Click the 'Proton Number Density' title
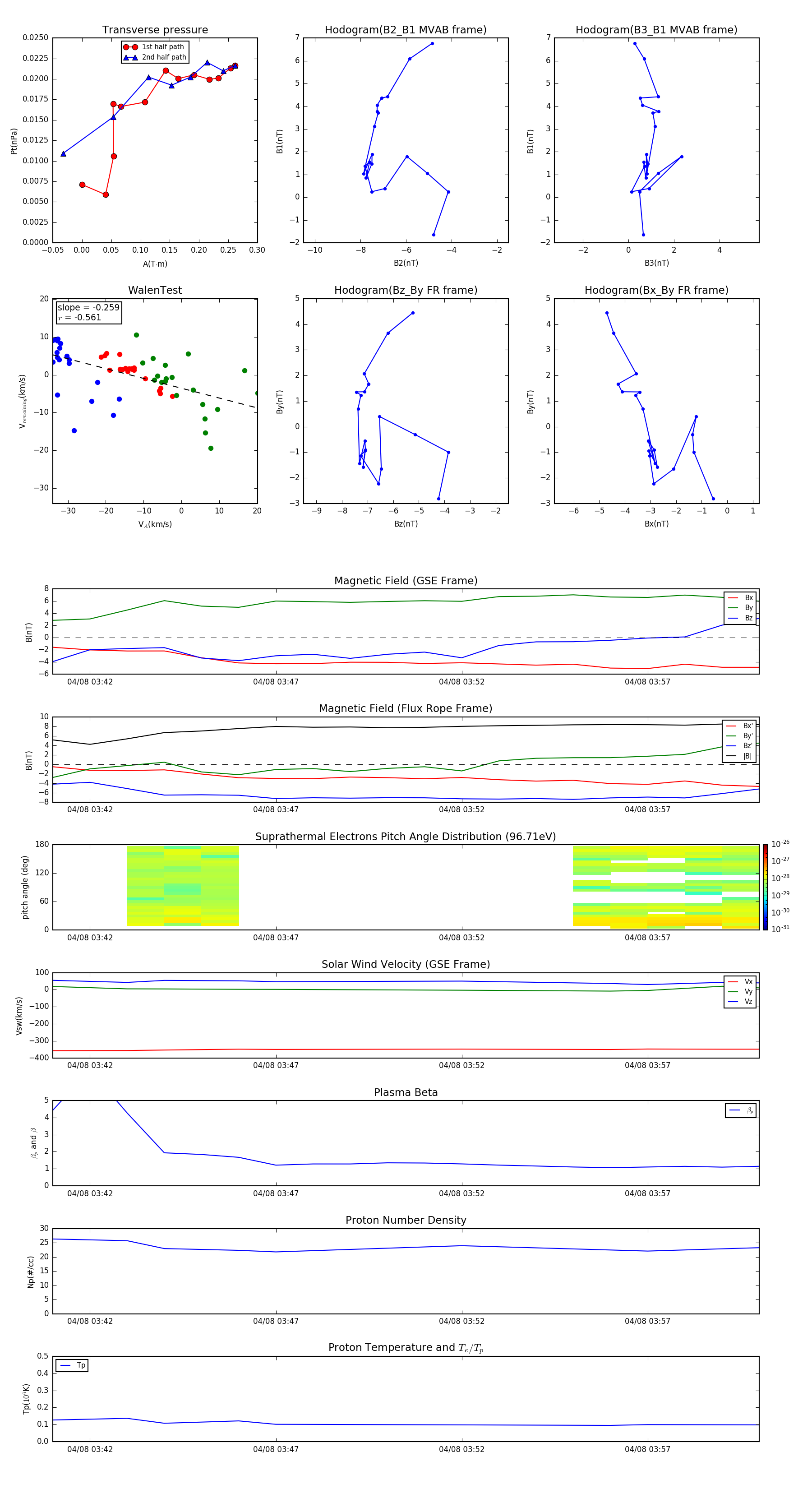812x1489 pixels. (x=406, y=1220)
